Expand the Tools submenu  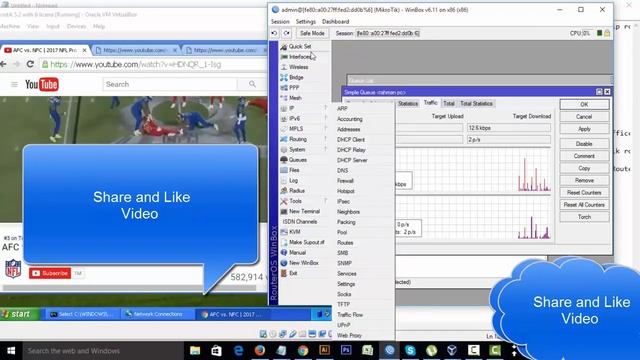coord(304,201)
